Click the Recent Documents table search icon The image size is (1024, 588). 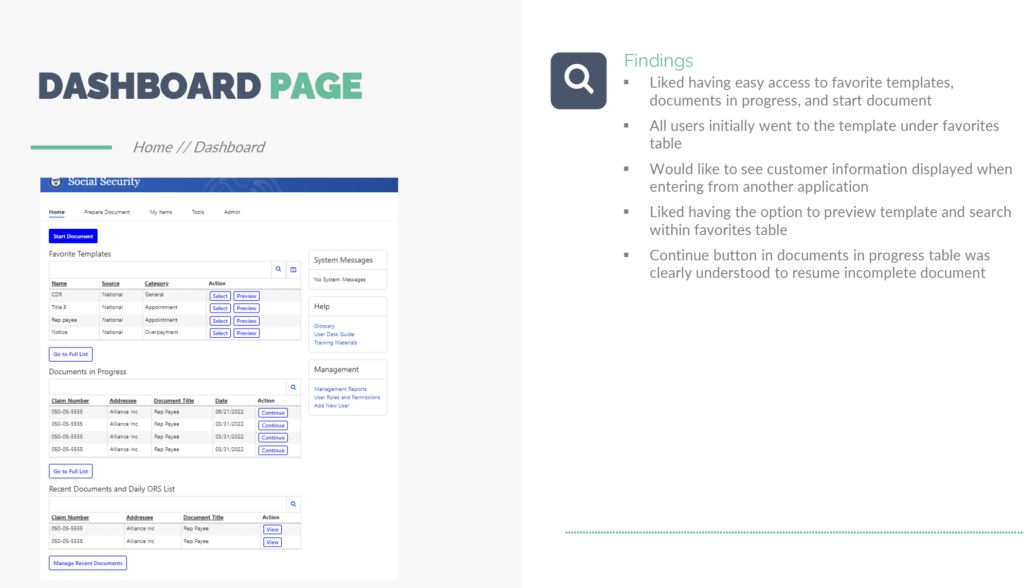[293, 504]
